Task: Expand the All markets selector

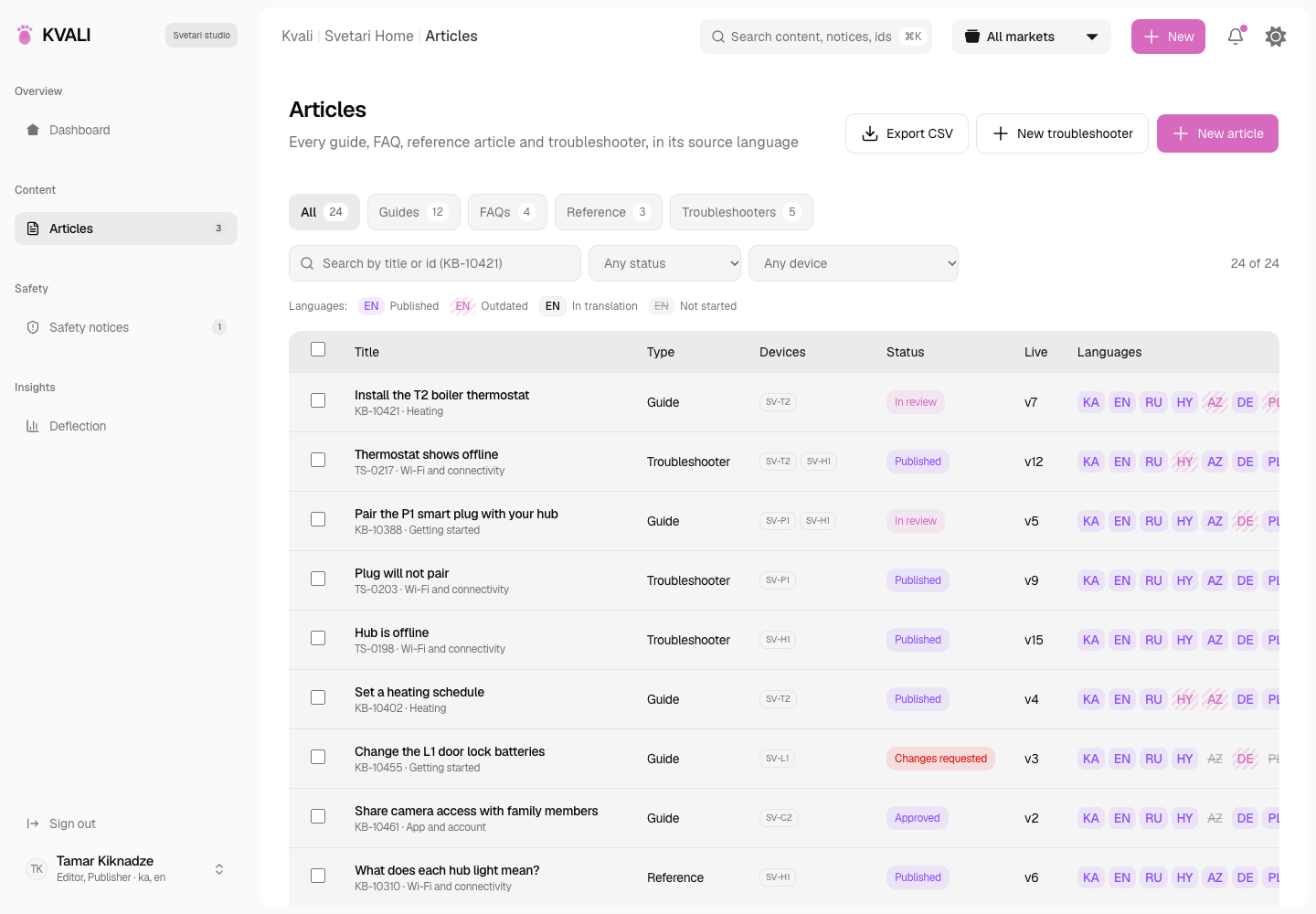Action: pos(1032,37)
